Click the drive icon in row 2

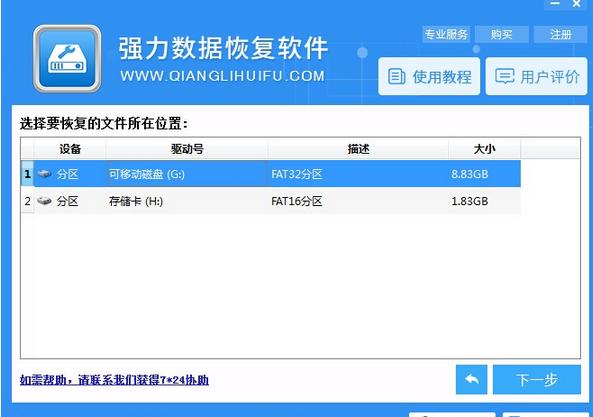click(45, 201)
